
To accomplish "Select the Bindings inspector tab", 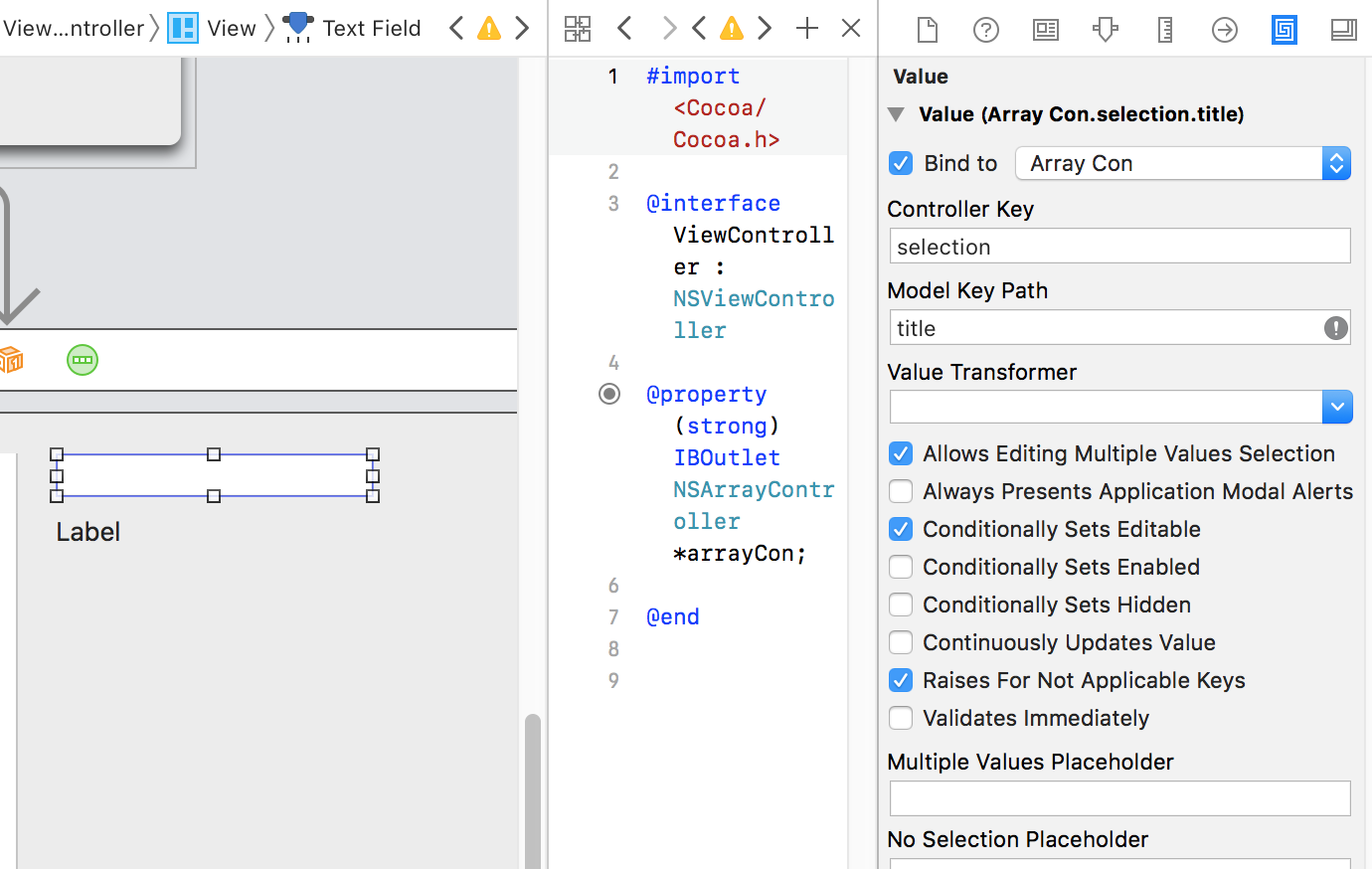I will tap(1284, 30).
